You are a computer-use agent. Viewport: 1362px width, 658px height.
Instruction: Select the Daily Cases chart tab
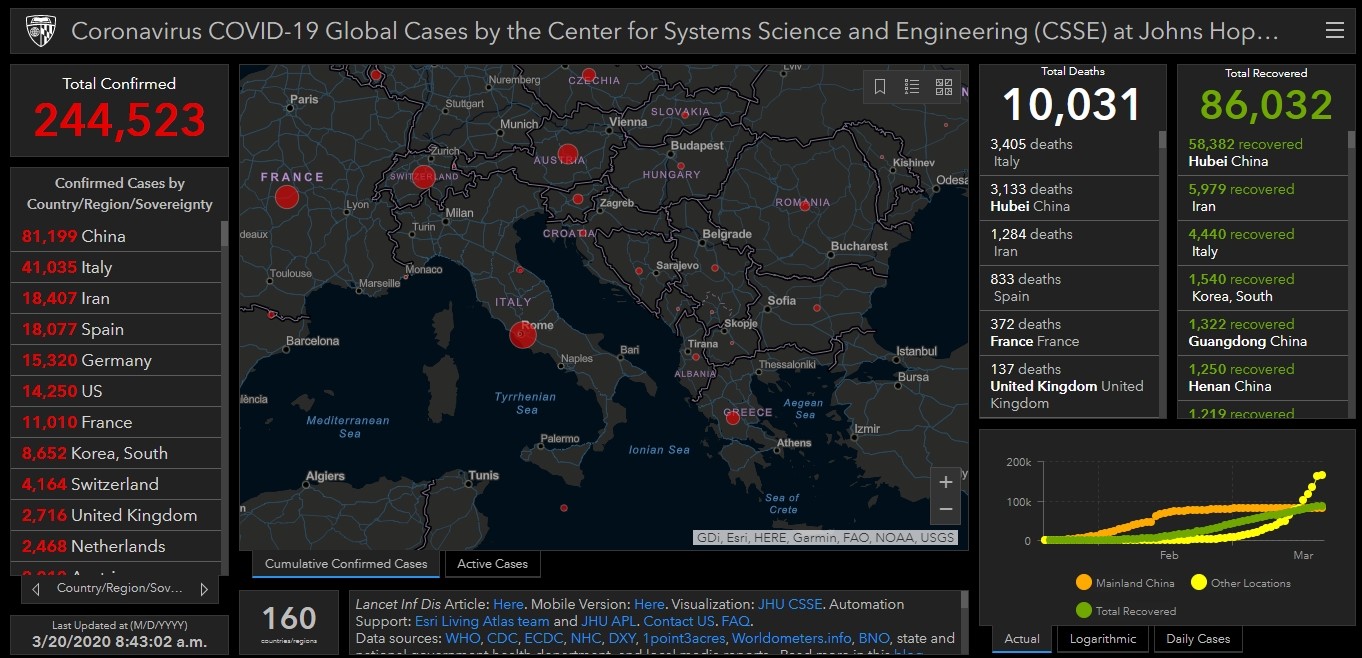tap(1199, 638)
